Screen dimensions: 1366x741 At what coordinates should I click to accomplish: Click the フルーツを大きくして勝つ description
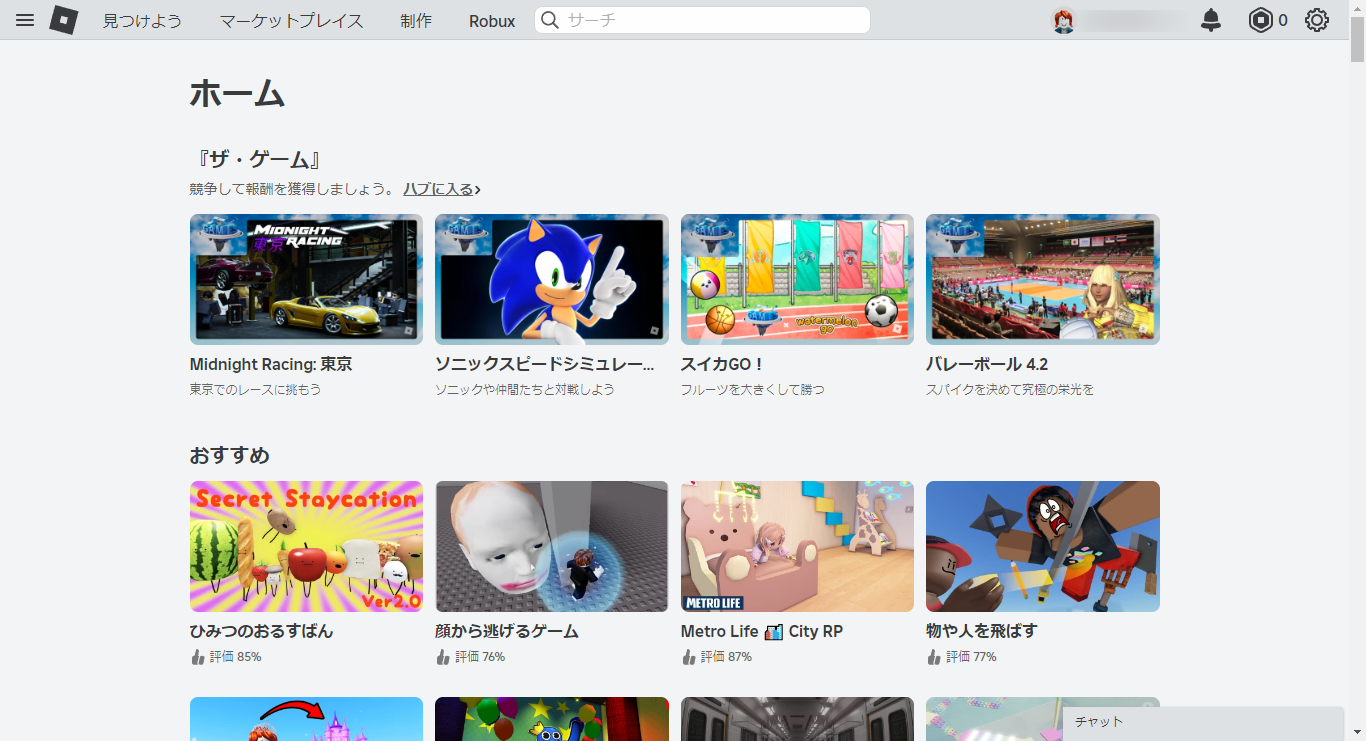coord(753,389)
